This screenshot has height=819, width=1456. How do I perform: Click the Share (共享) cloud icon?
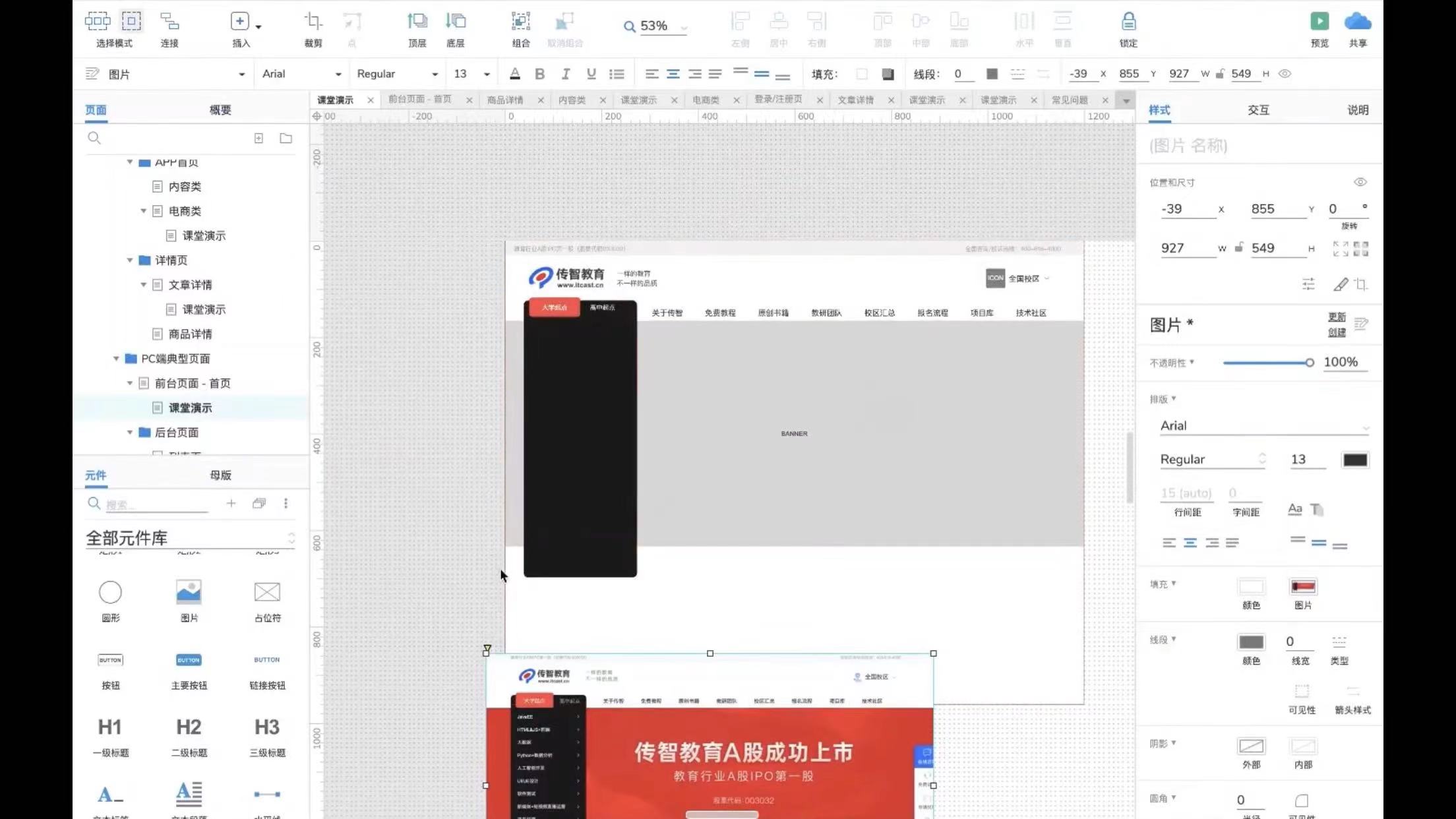tap(1357, 22)
